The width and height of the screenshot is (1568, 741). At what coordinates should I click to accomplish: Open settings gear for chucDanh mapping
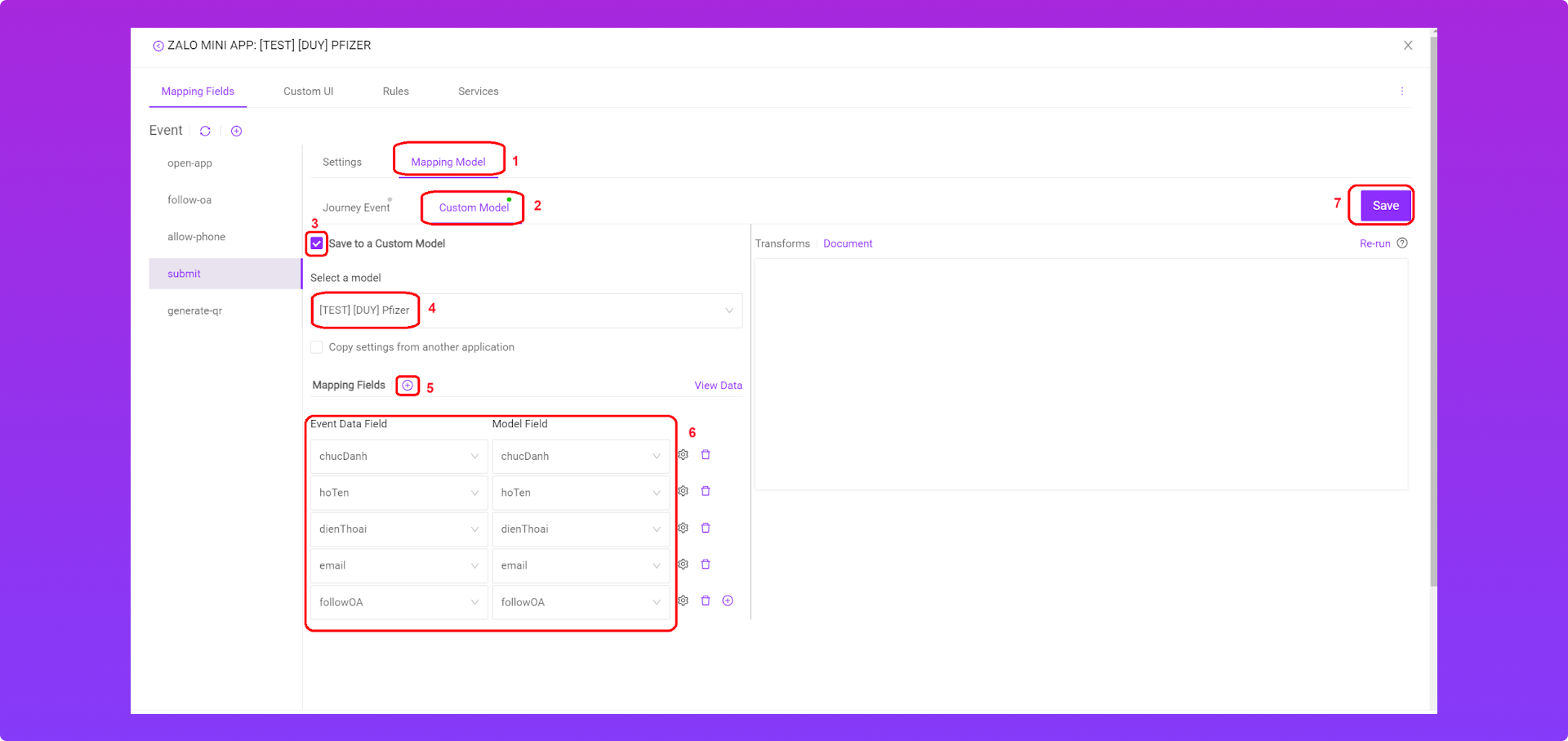click(x=684, y=455)
